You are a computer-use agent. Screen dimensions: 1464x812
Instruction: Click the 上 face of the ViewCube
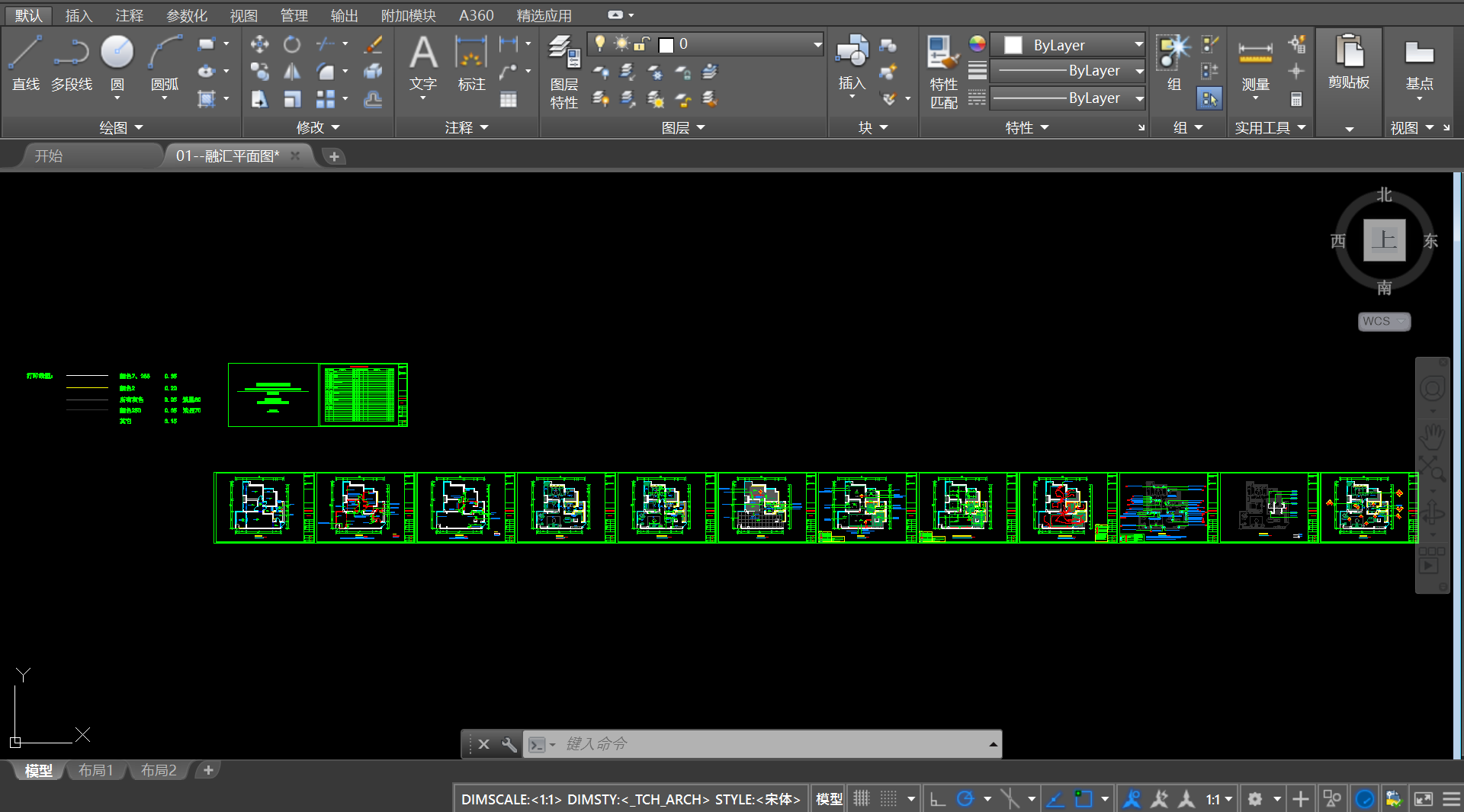(x=1384, y=240)
